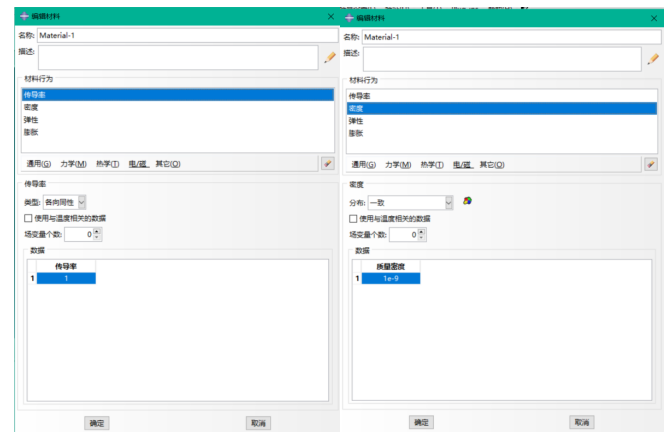The image size is (665, 439).
Task: Click delete-behavior eraser icon in left dialog
Action: (x=327, y=164)
